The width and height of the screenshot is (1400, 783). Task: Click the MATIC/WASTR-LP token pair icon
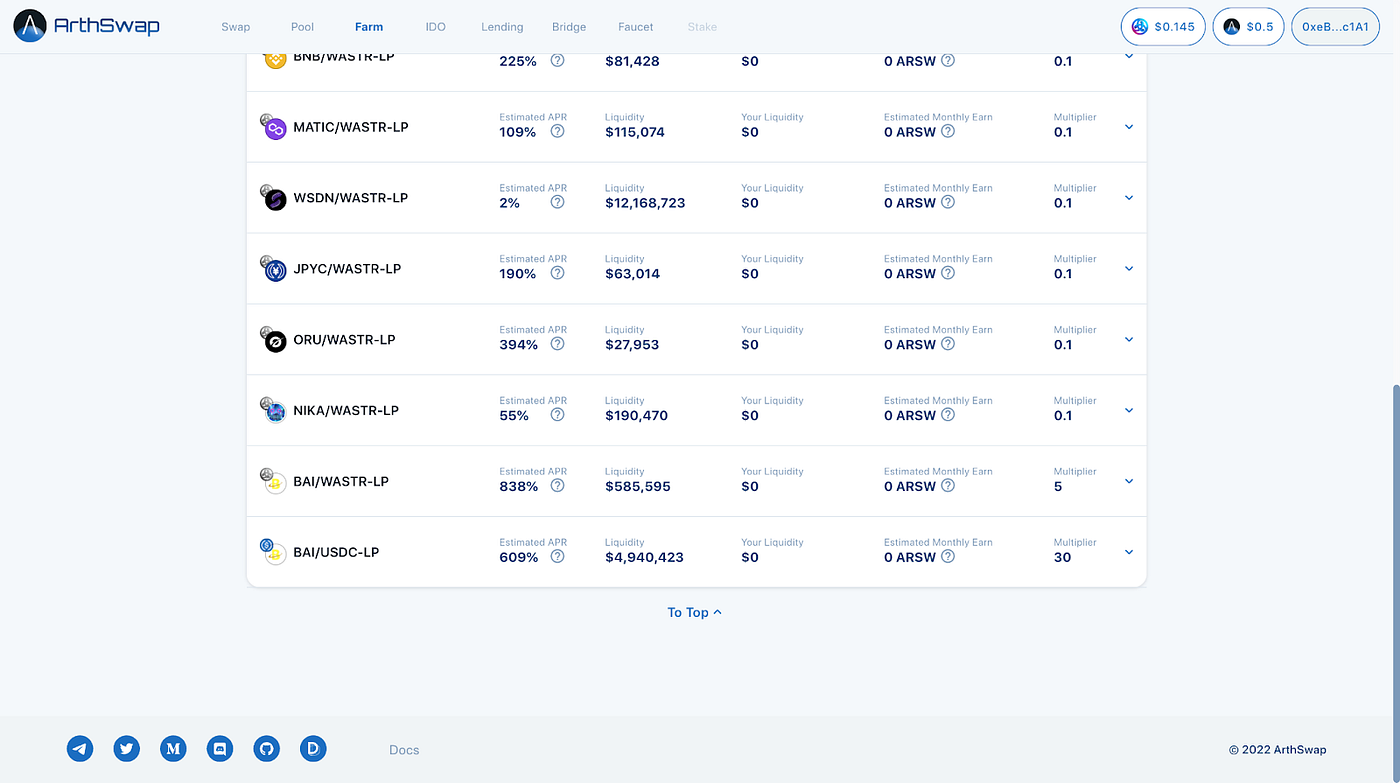(273, 127)
